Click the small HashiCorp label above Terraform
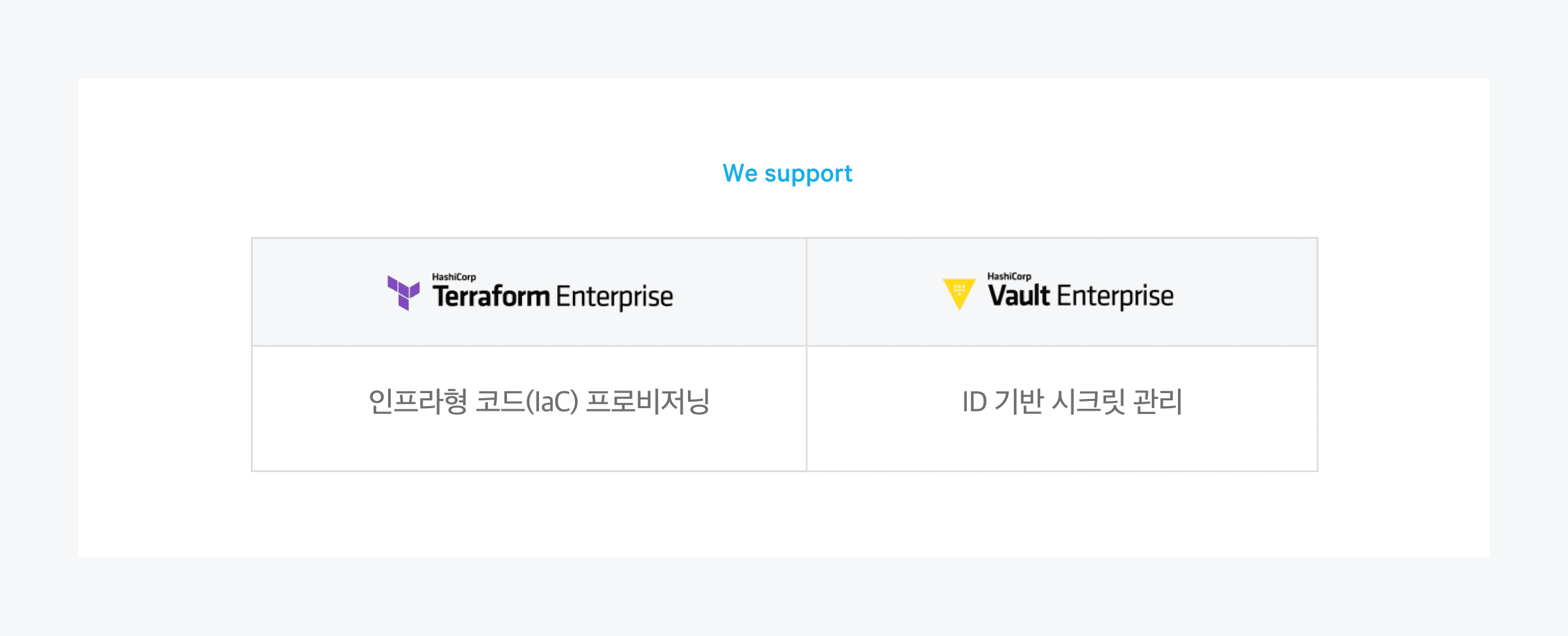Viewport: 1568px width, 636px height. click(454, 277)
